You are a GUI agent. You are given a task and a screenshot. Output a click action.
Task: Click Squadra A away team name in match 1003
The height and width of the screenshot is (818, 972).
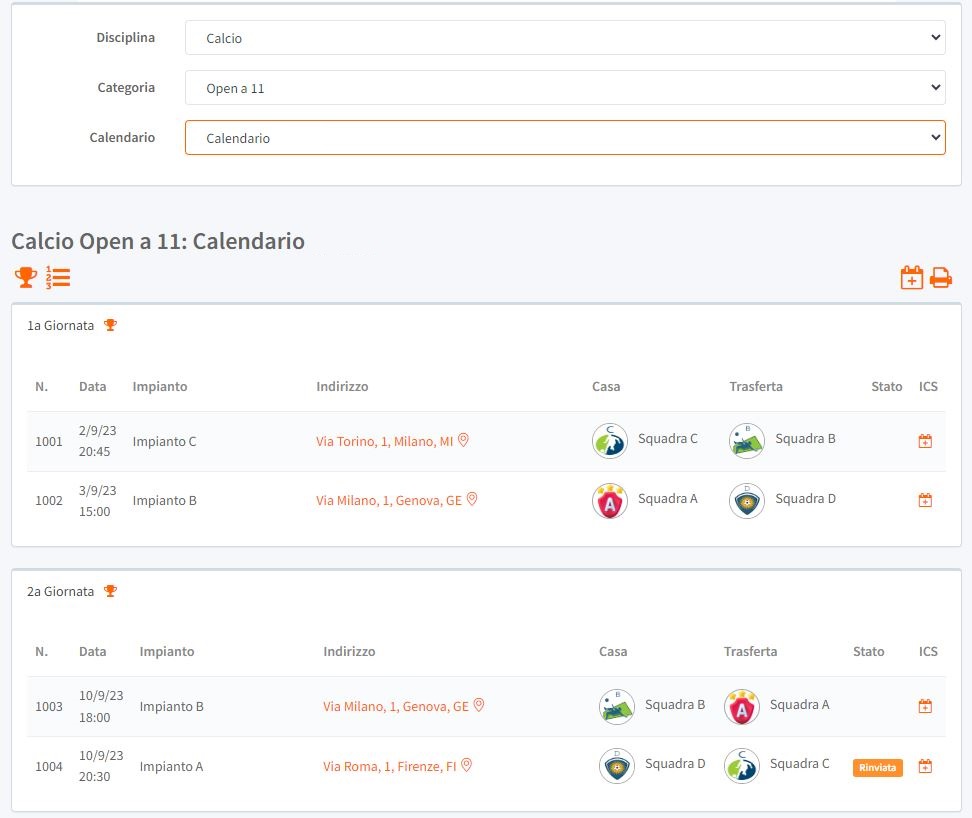click(x=799, y=704)
